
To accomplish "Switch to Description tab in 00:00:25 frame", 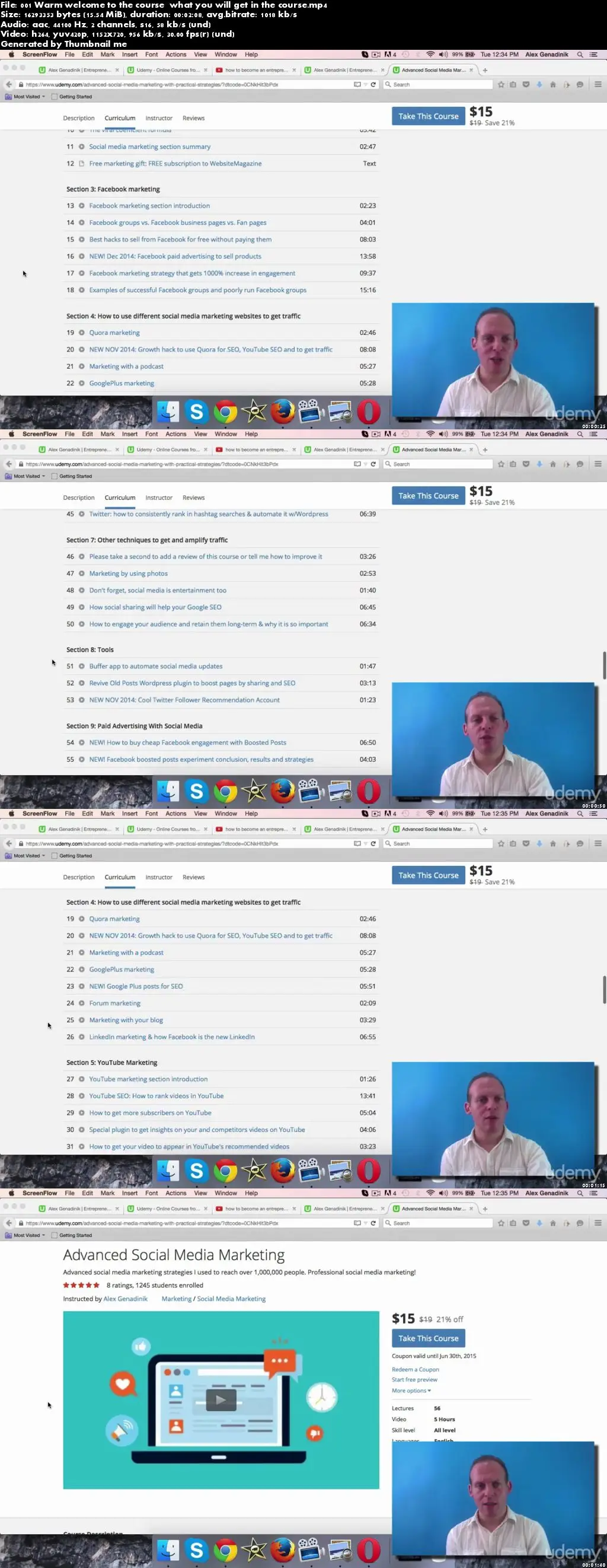I will click(78, 118).
